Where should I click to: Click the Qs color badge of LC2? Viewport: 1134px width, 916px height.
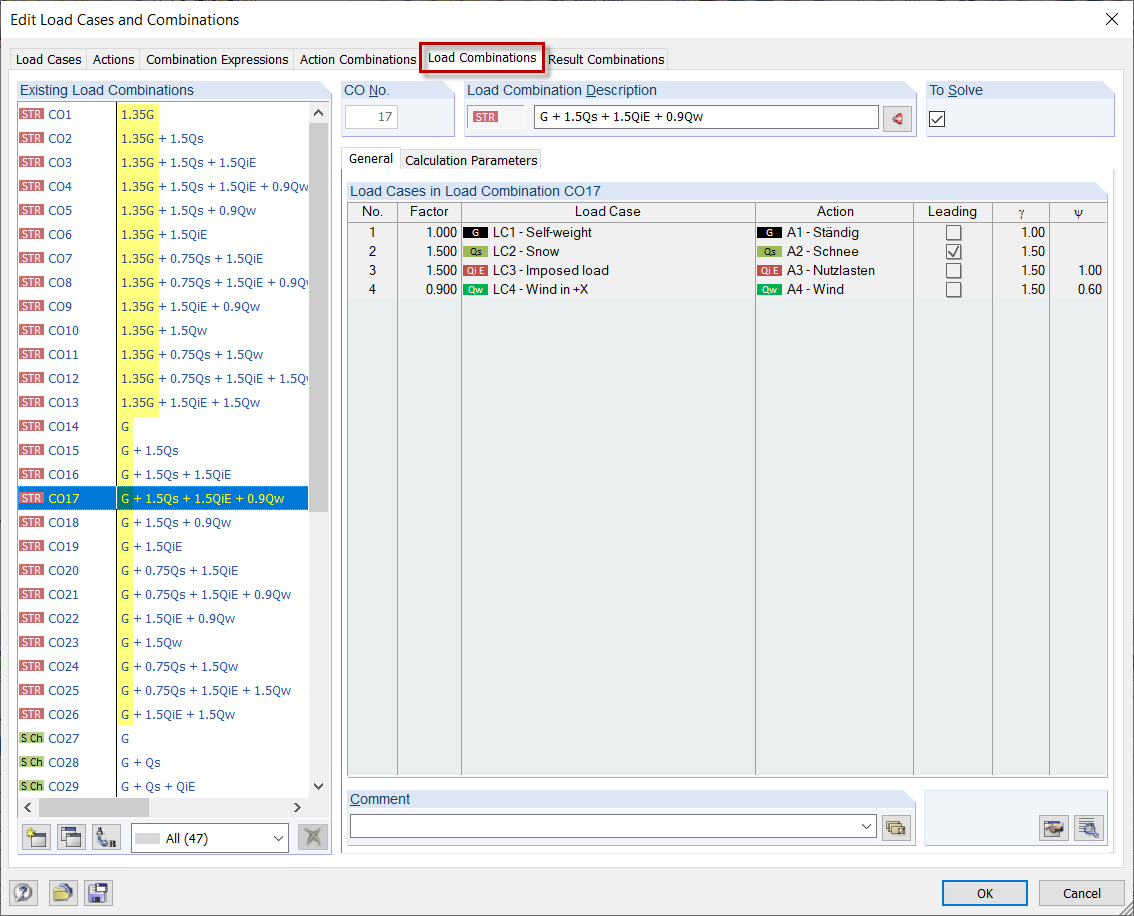(475, 252)
